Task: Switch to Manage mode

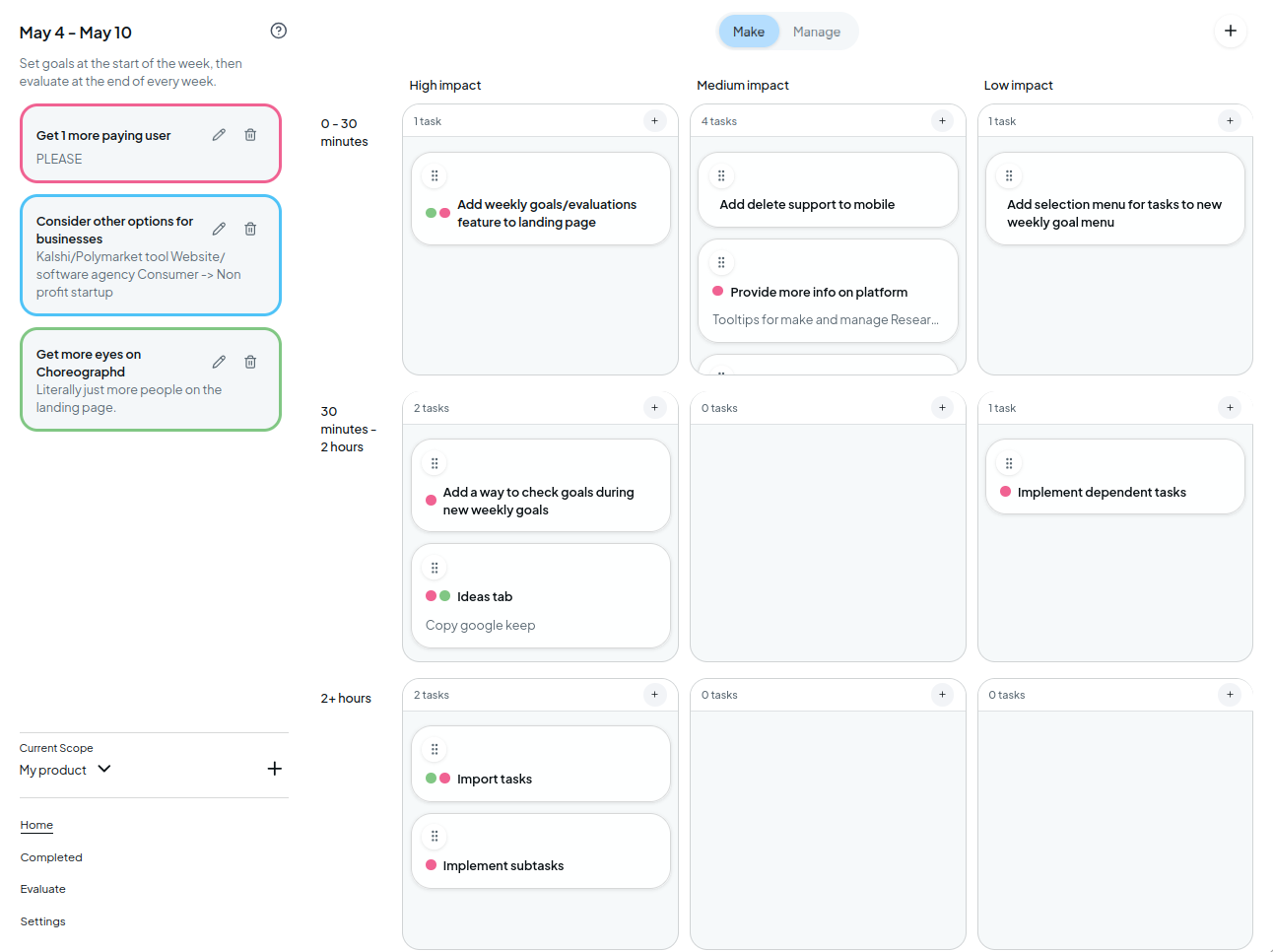Action: (817, 32)
